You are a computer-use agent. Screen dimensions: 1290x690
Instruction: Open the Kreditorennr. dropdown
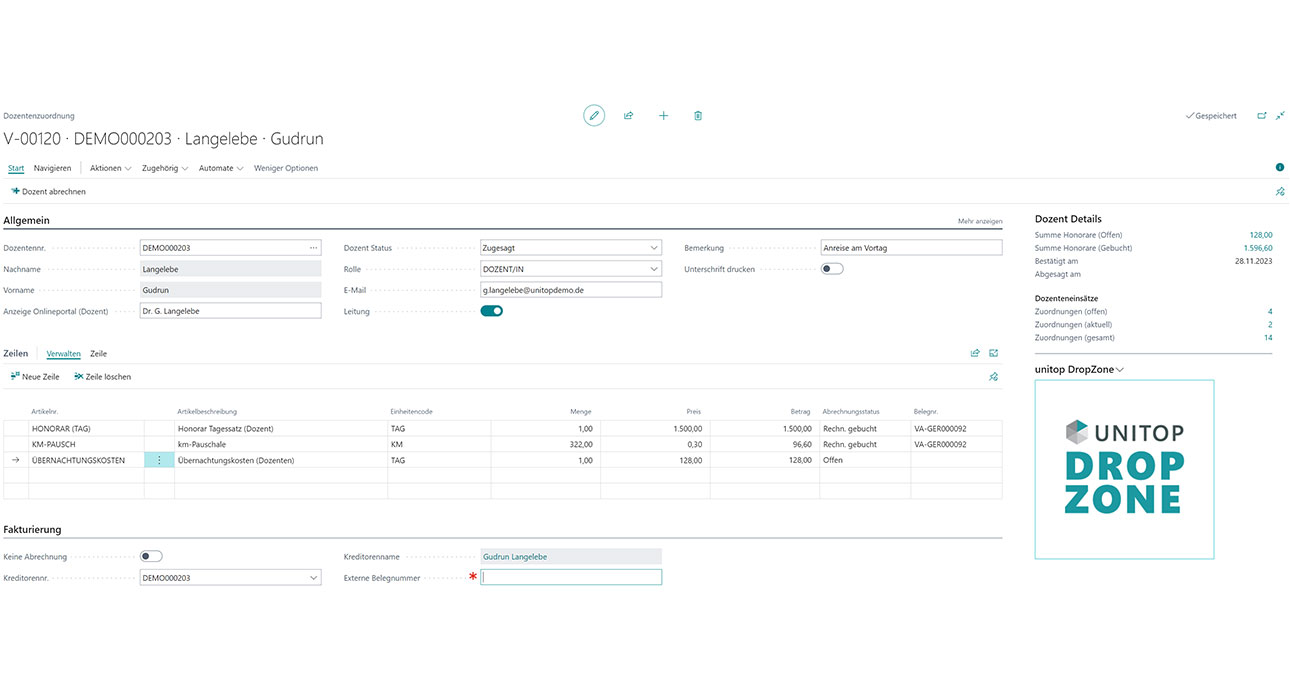click(x=313, y=578)
